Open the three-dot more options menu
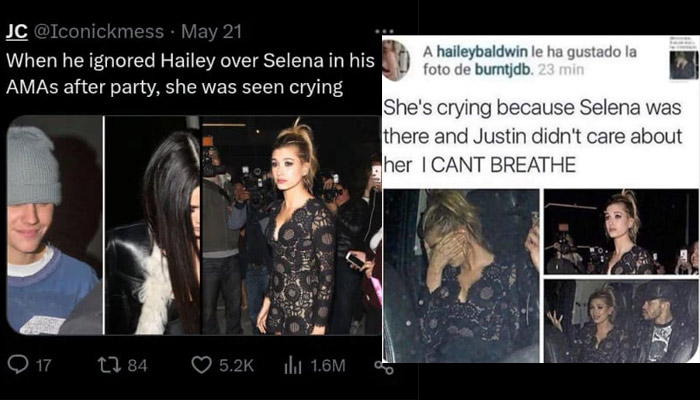 tap(384, 32)
